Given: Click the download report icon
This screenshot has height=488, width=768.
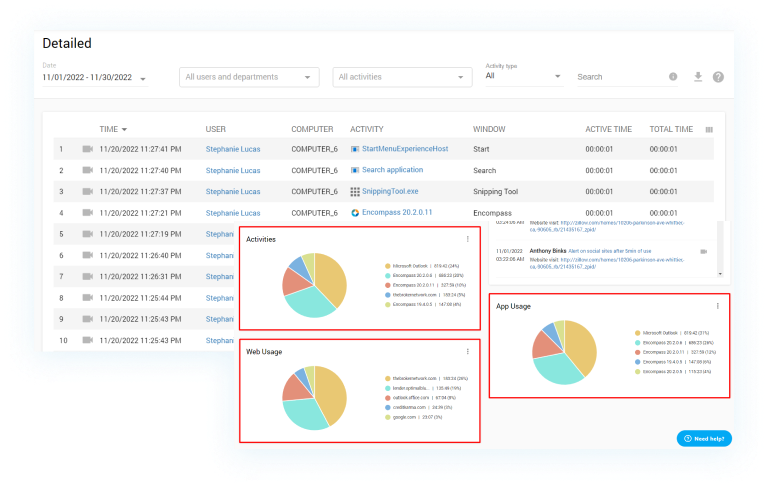Looking at the screenshot, I should tap(698, 77).
